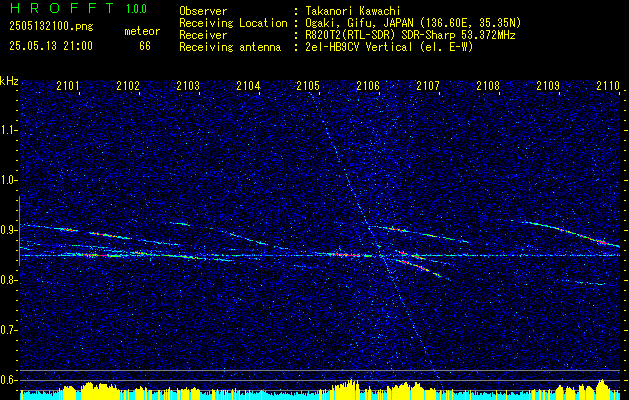The image size is (629, 400).
Task: Click the antenna value 2el-HB9CV Vertical
Action: 390,47
